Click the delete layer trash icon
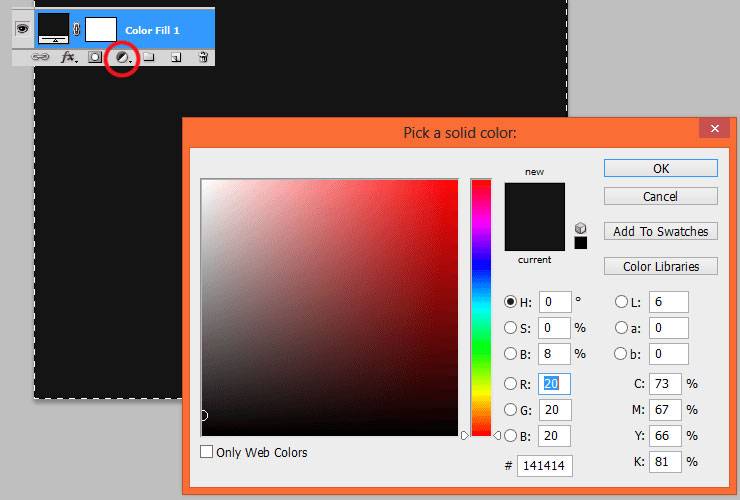 (203, 58)
